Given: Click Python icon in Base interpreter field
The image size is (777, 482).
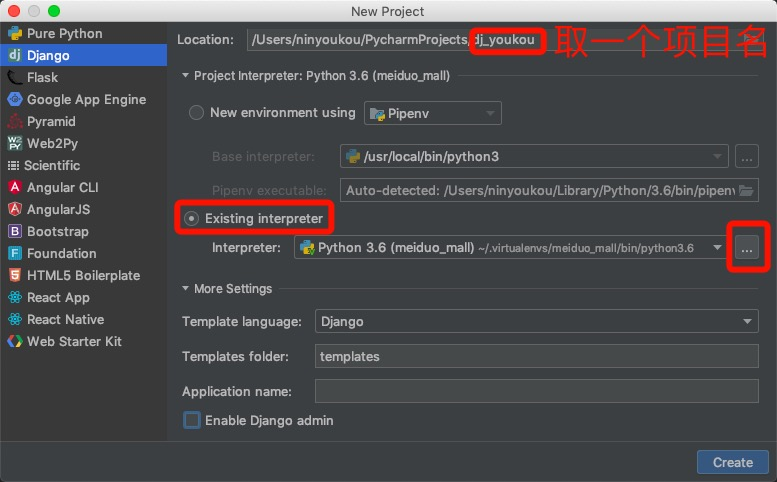Looking at the screenshot, I should pyautogui.click(x=353, y=157).
